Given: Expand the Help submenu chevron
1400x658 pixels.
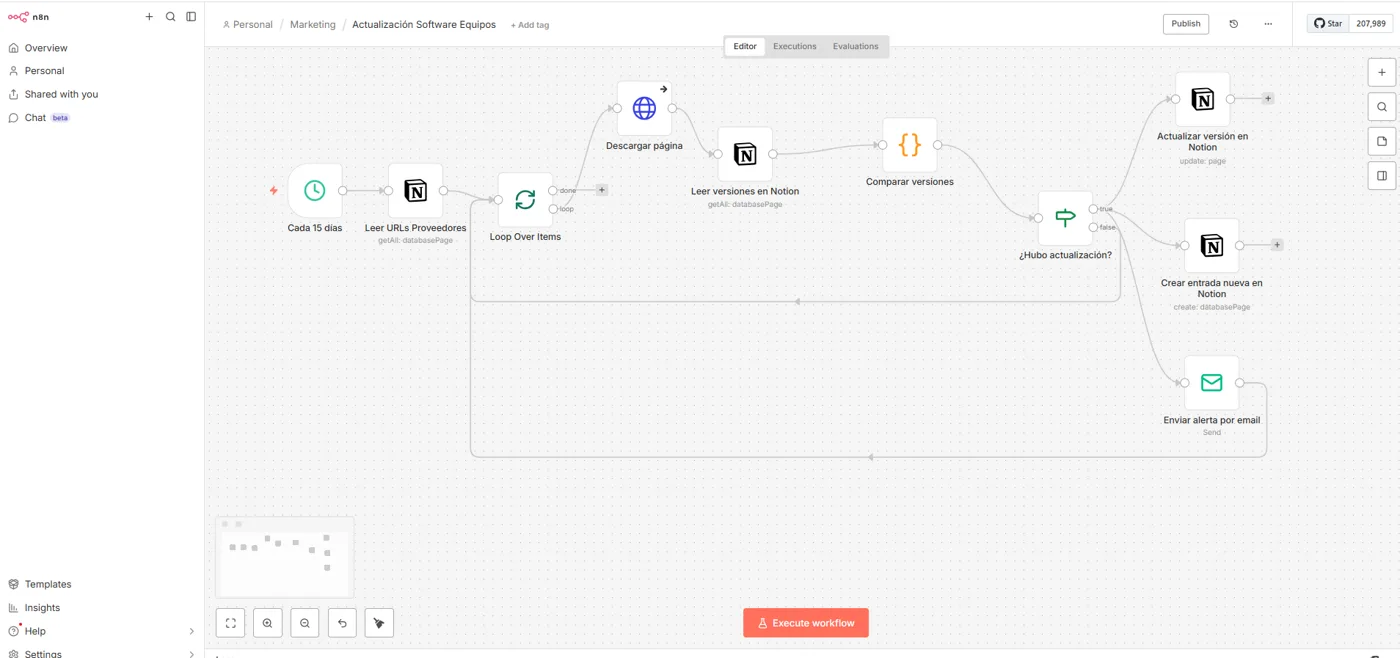Looking at the screenshot, I should coord(192,631).
